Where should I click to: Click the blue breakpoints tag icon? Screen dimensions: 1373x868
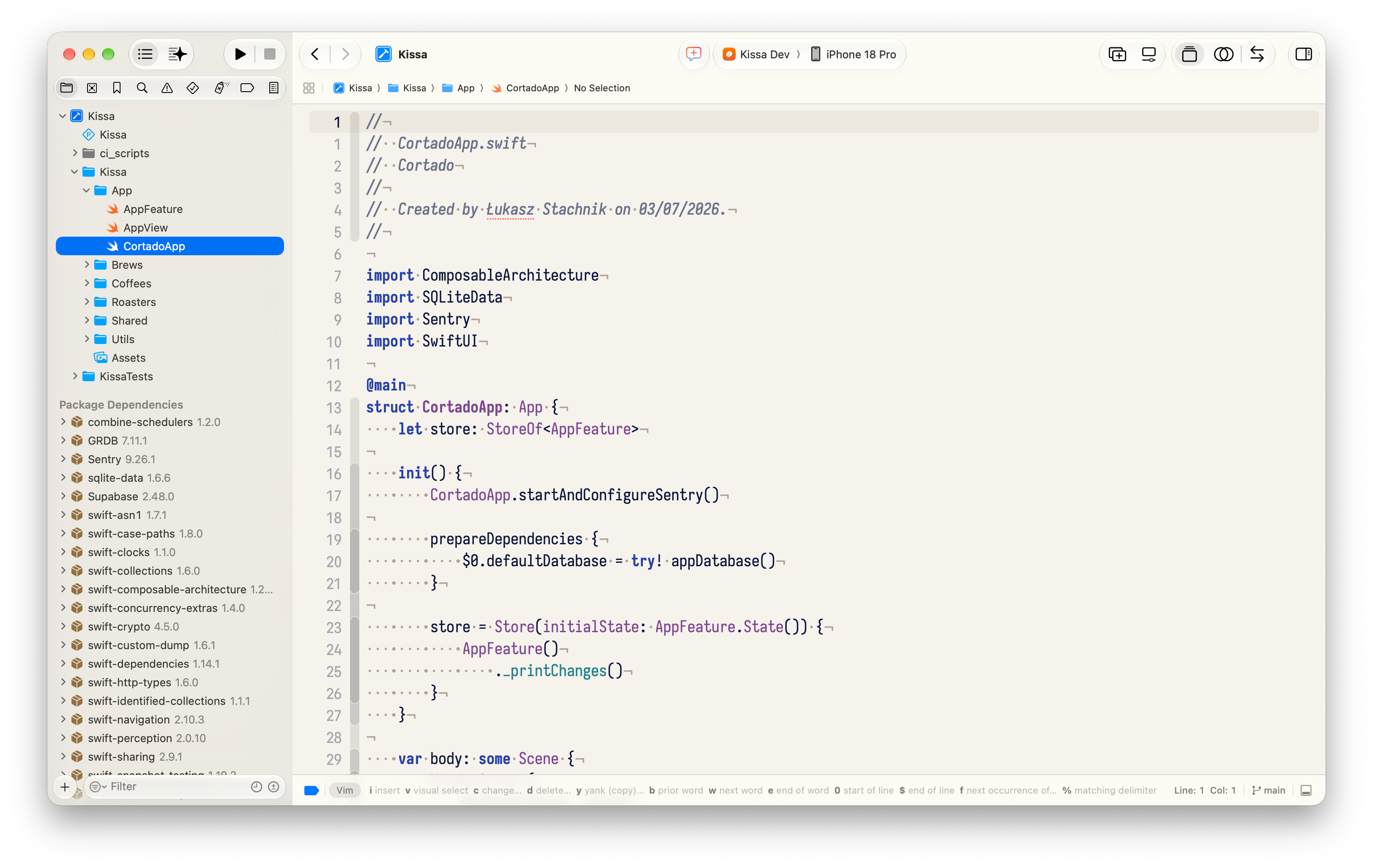tap(311, 790)
